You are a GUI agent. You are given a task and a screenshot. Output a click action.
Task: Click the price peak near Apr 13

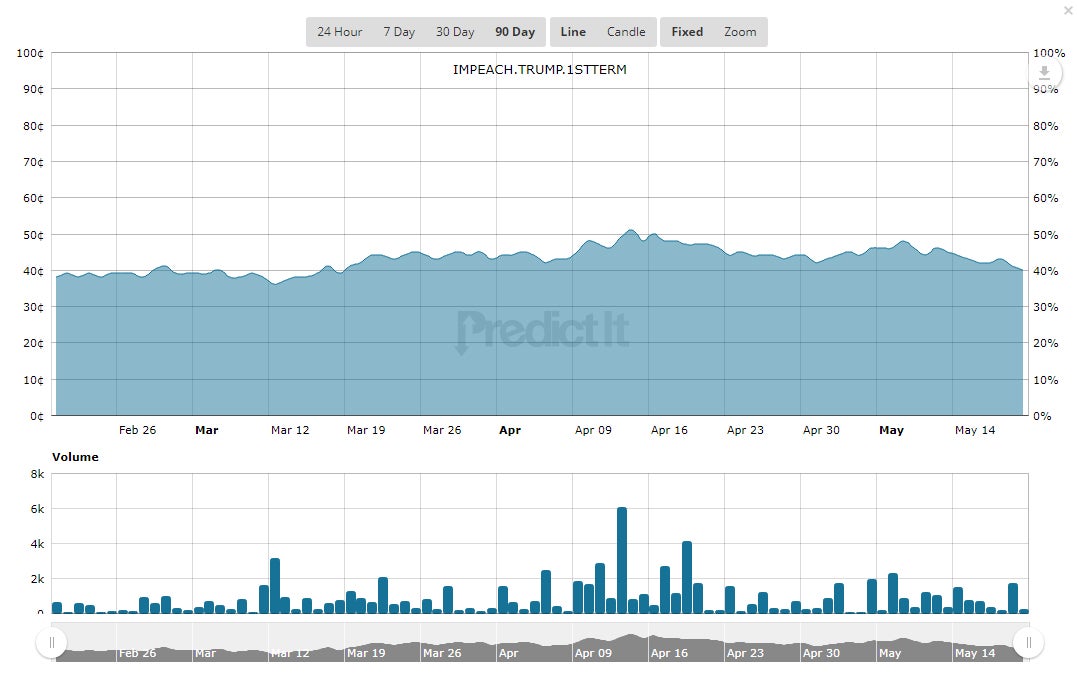click(x=631, y=231)
